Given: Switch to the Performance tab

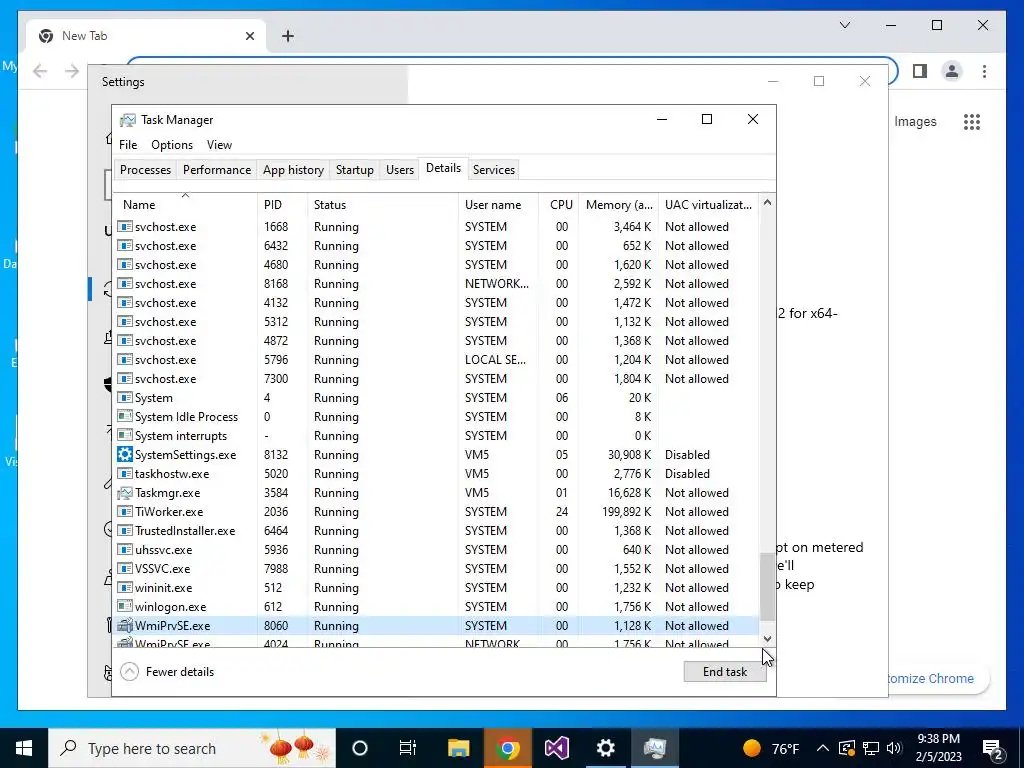Looking at the screenshot, I should point(217,170).
